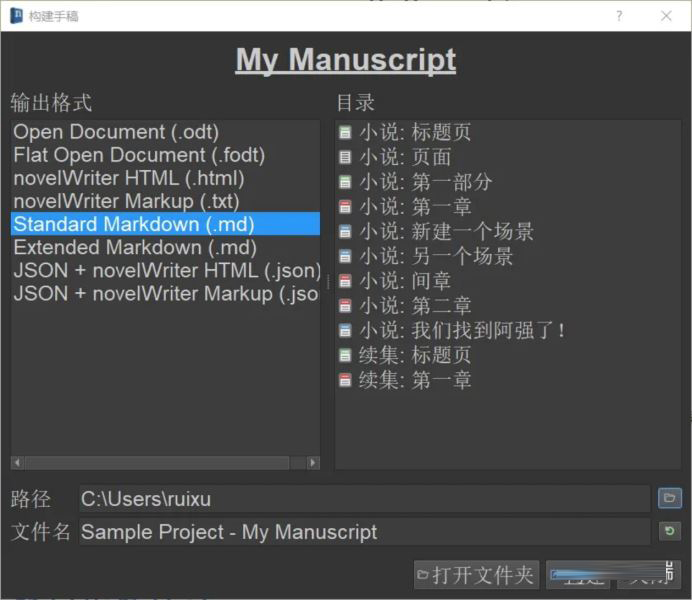The width and height of the screenshot is (692, 600).
Task: Select 小说: 我们找到阿强了！ in contents
Action: tap(508, 330)
